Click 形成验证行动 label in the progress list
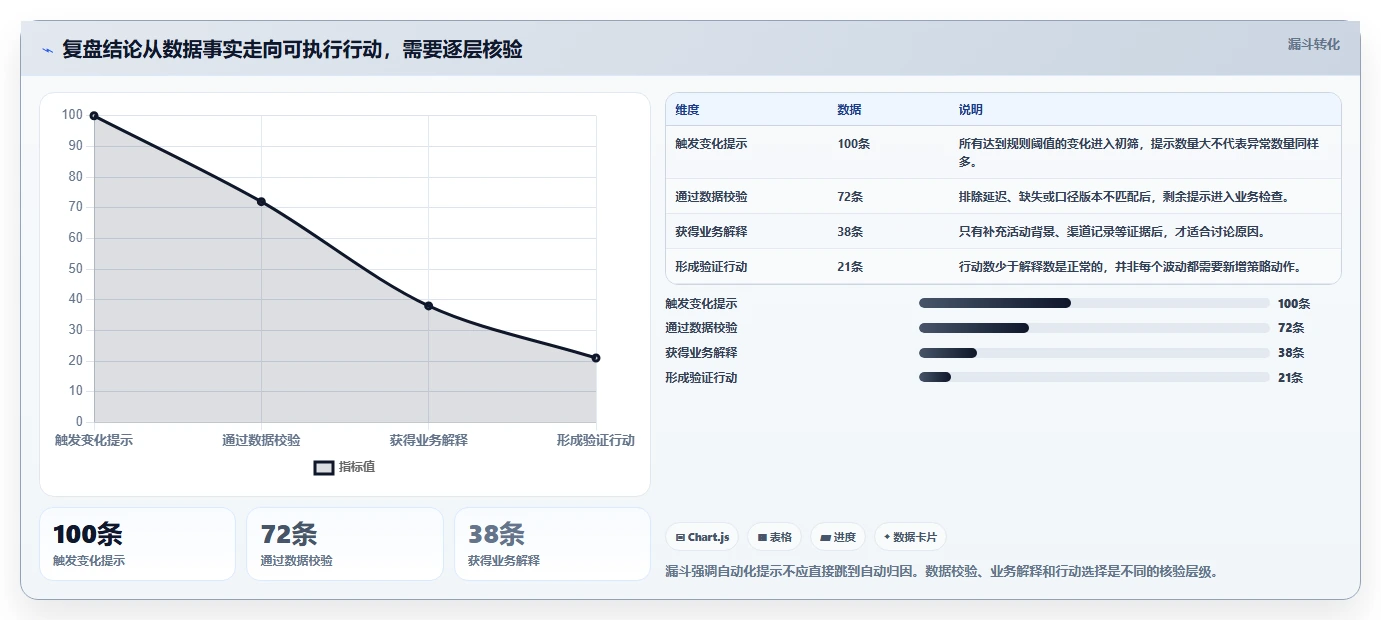The height and width of the screenshot is (620, 1381). coord(701,378)
